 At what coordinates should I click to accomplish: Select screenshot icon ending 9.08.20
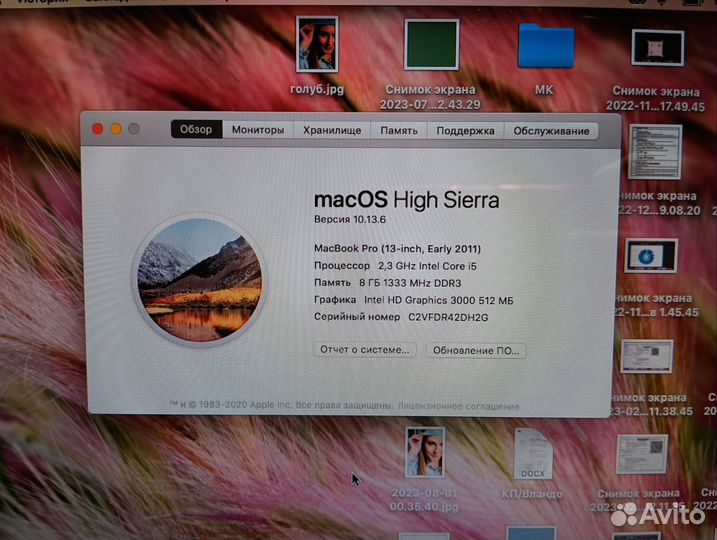(655, 152)
